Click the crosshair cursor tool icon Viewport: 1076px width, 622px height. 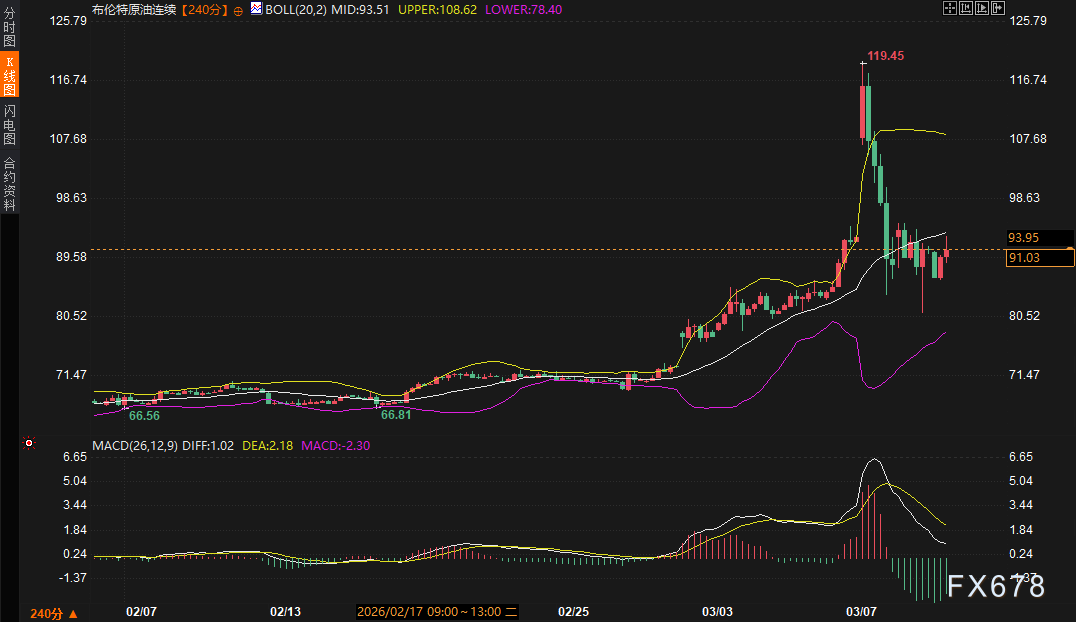pos(950,8)
